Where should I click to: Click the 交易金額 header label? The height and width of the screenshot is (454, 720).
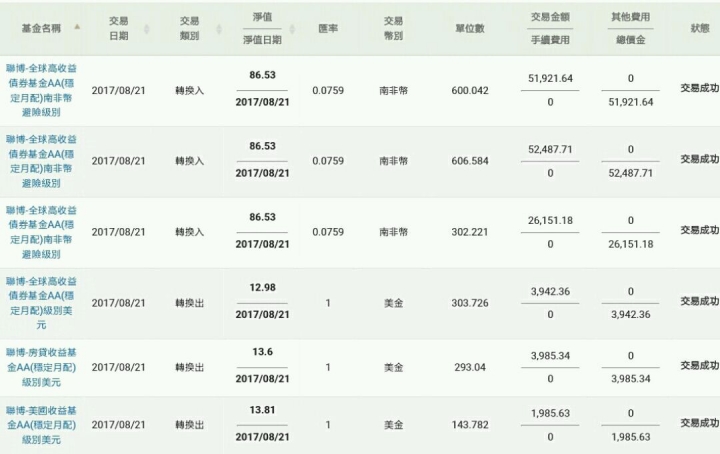point(550,17)
